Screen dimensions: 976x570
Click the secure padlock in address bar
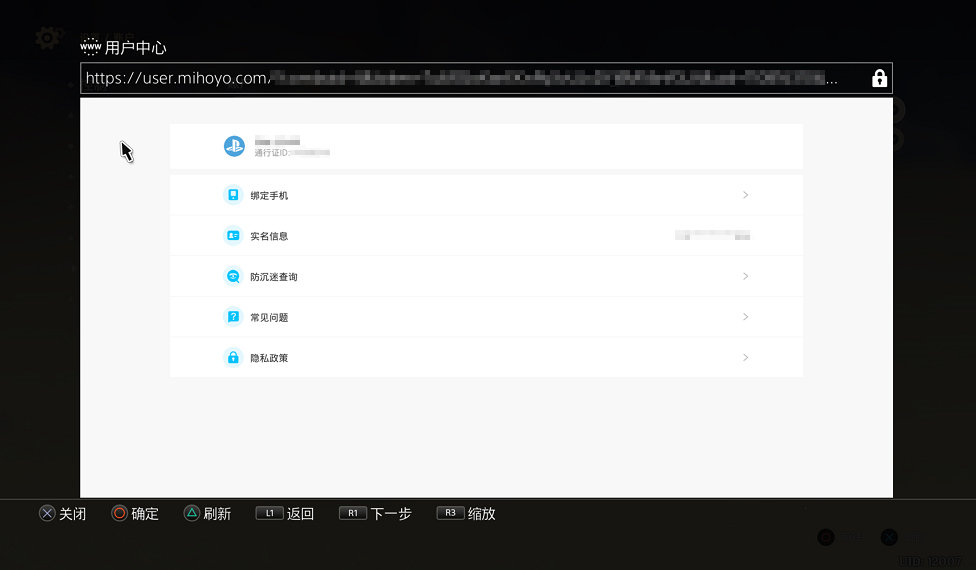click(879, 78)
